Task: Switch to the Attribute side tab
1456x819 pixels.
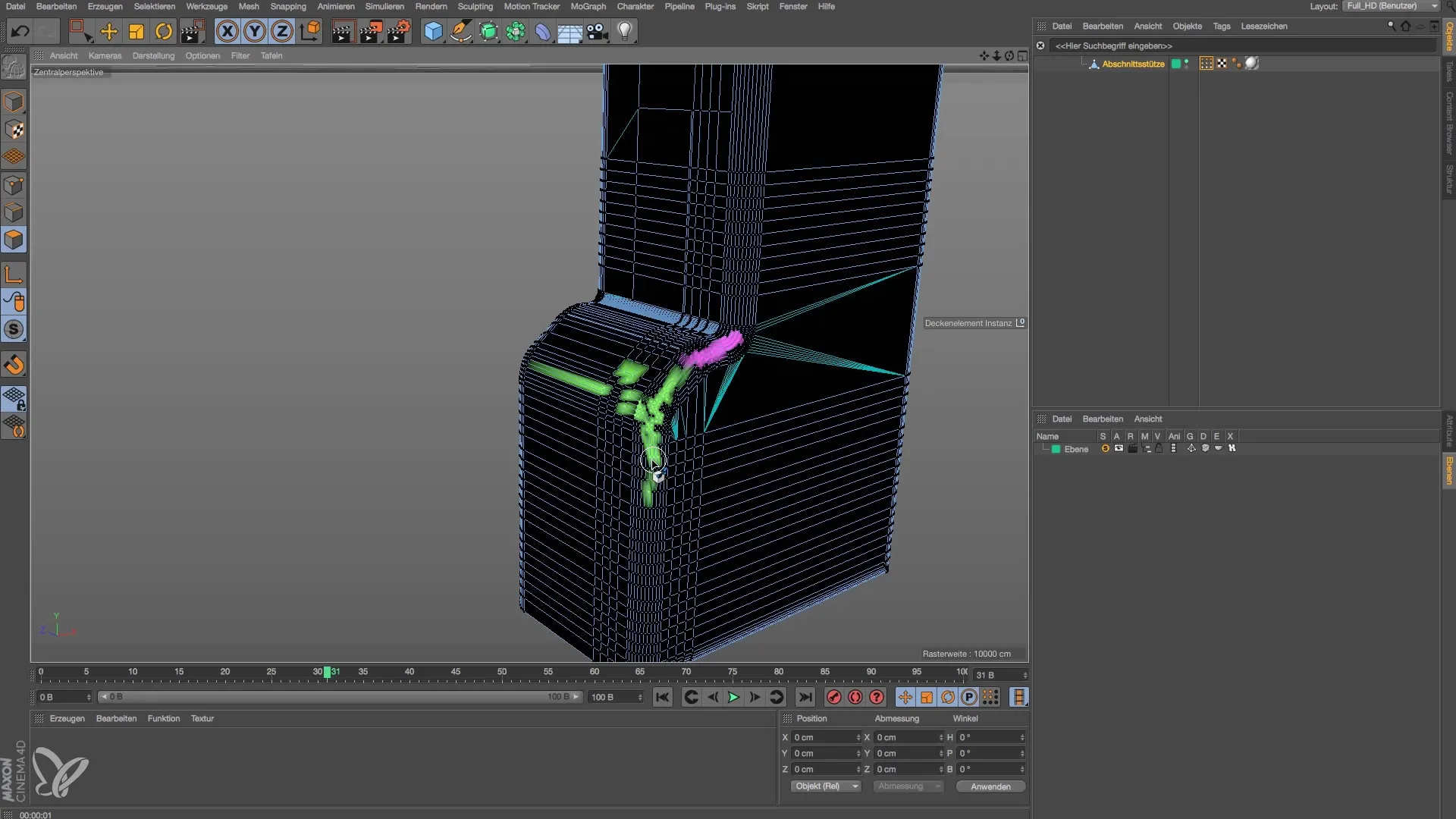Action: coord(1448,431)
